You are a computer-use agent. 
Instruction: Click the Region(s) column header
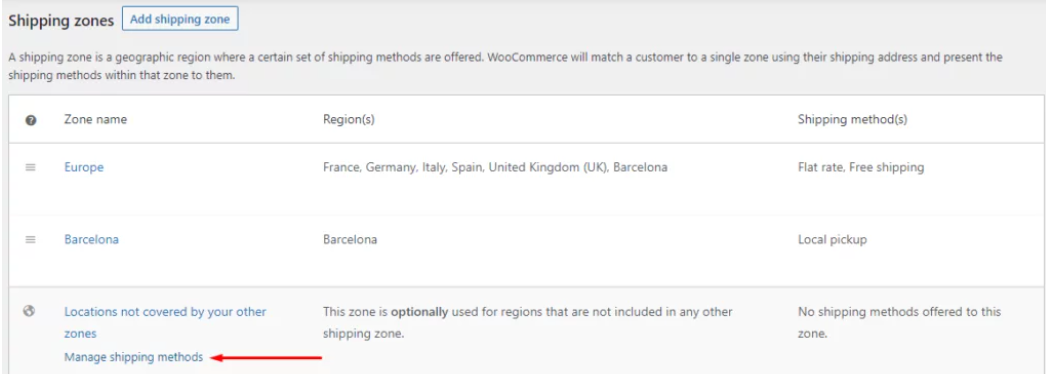(349, 120)
